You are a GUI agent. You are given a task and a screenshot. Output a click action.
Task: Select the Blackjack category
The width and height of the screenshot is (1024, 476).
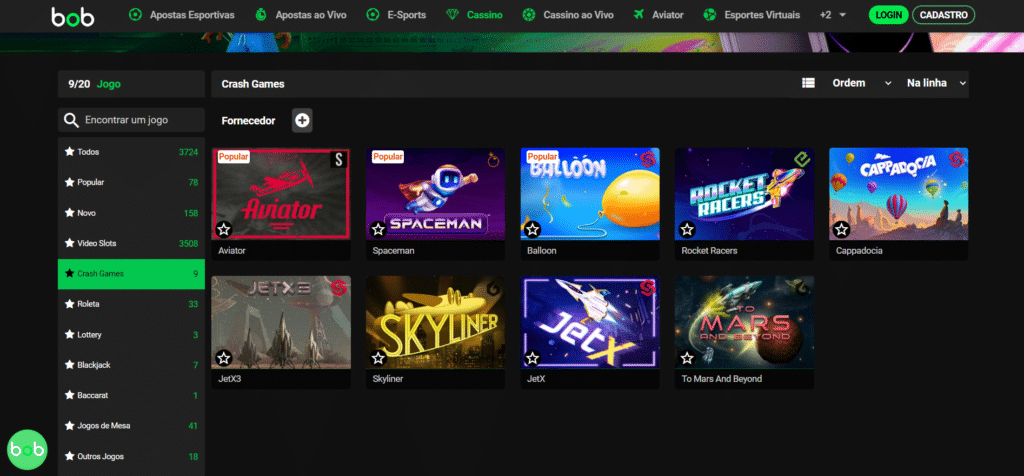(131, 365)
